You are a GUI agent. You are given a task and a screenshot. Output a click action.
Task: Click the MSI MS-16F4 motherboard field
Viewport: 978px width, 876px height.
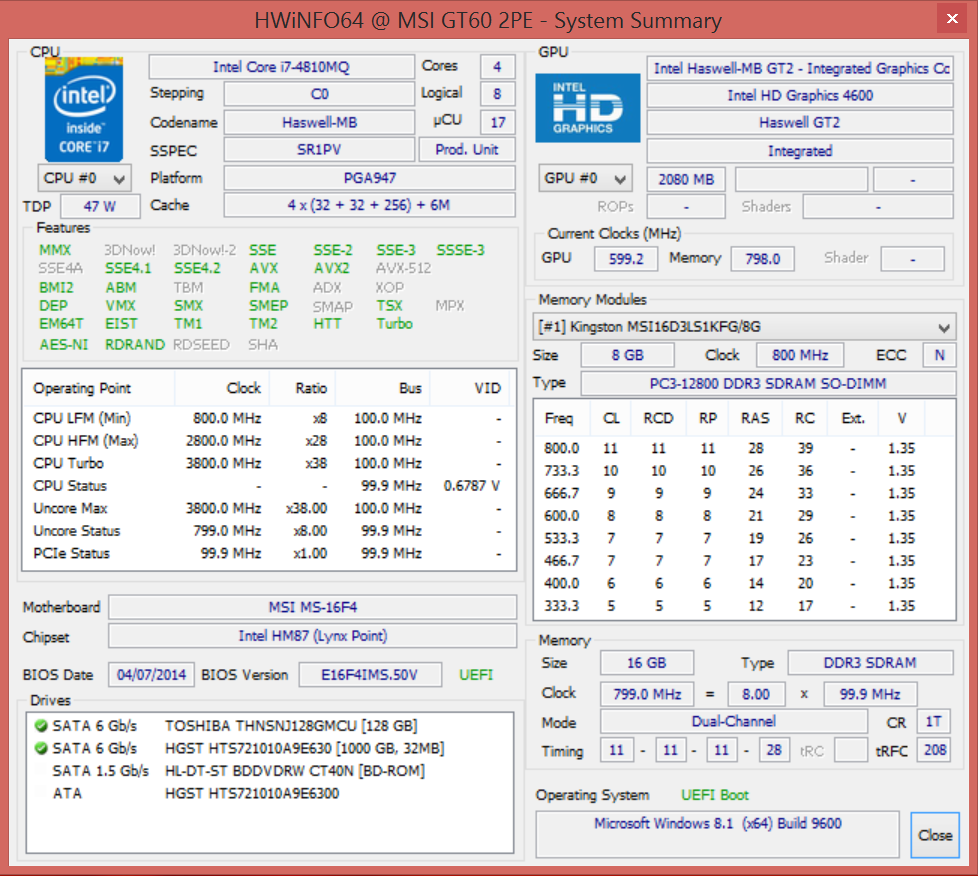tap(312, 607)
